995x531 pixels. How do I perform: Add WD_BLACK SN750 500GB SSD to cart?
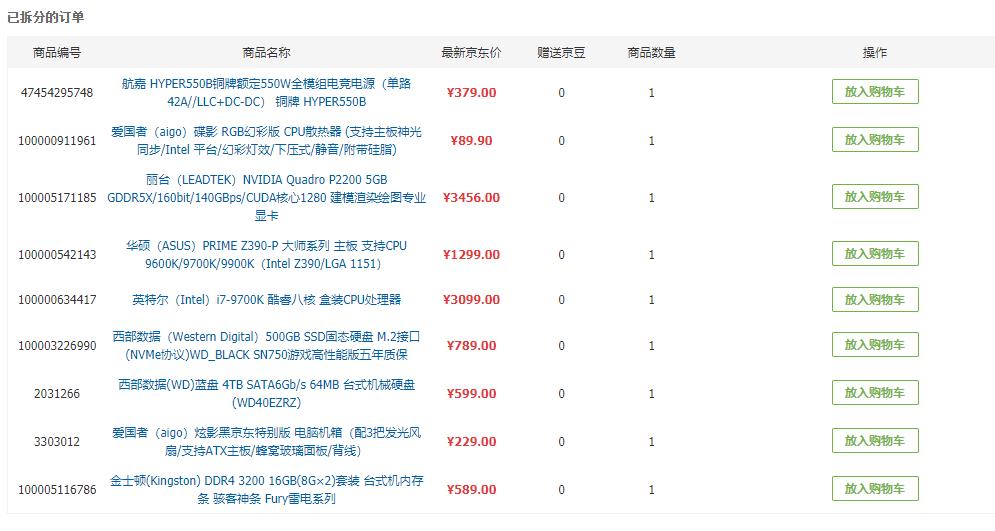(x=875, y=345)
